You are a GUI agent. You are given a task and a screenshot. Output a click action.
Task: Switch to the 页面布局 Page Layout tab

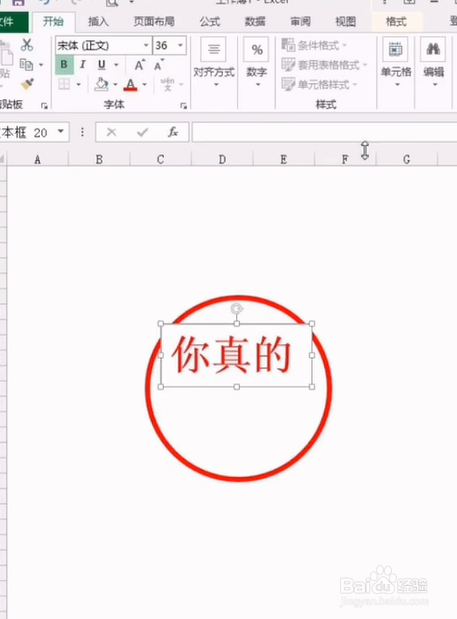[x=154, y=21]
